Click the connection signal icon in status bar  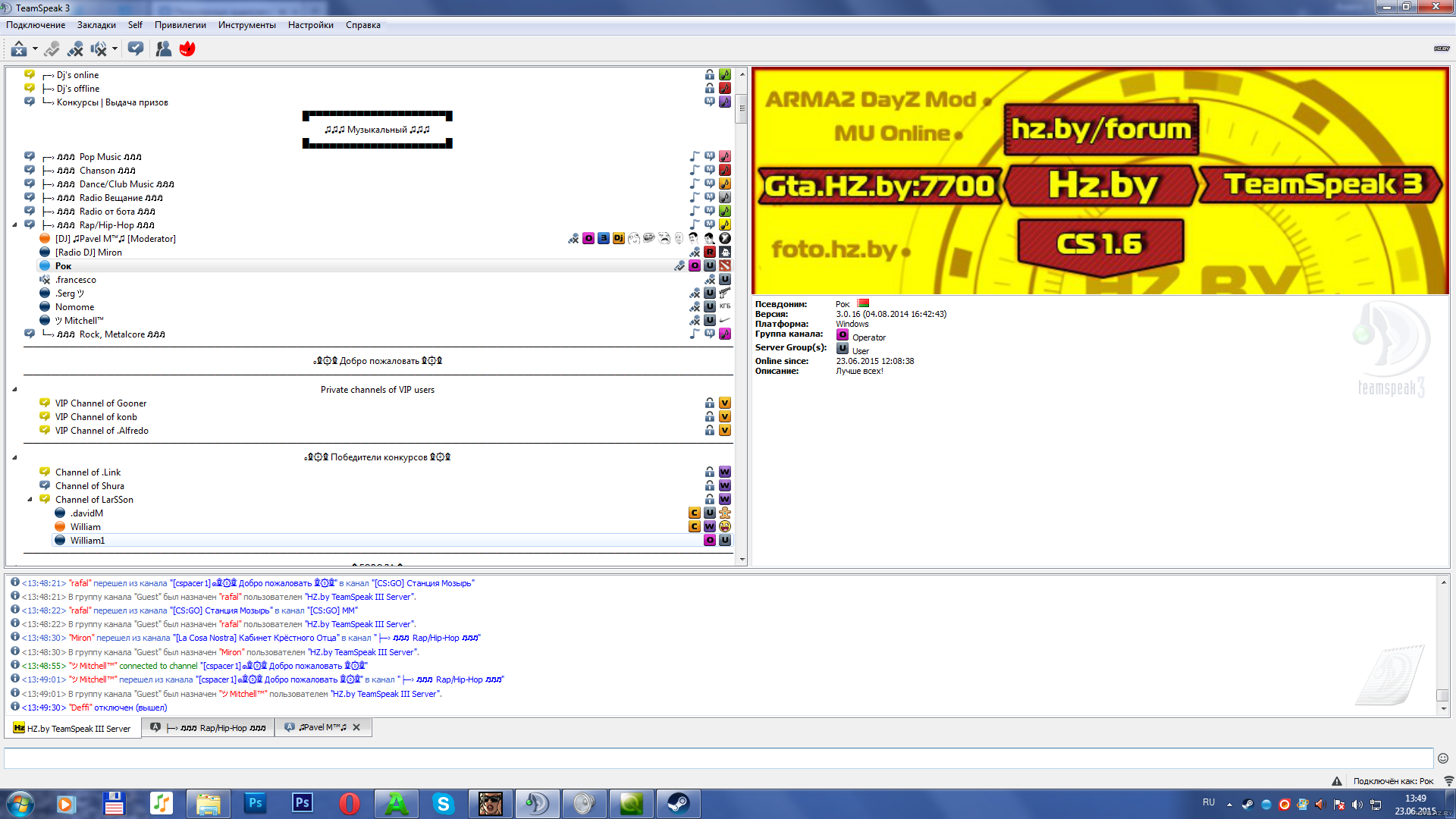coord(1448,781)
